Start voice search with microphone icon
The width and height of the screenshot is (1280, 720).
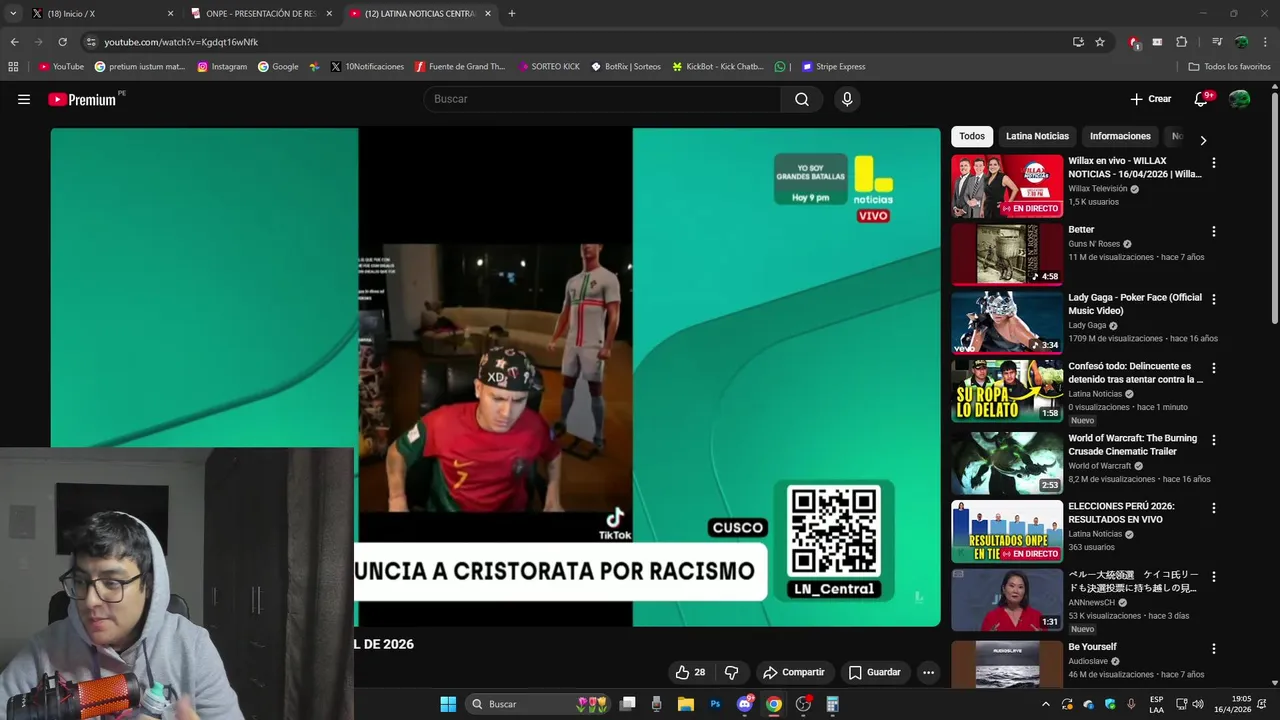[x=847, y=99]
